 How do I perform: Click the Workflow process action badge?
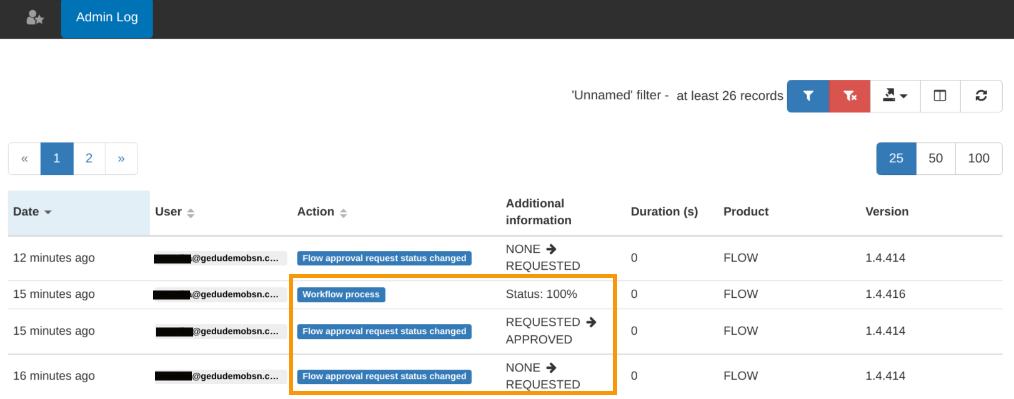pos(341,294)
